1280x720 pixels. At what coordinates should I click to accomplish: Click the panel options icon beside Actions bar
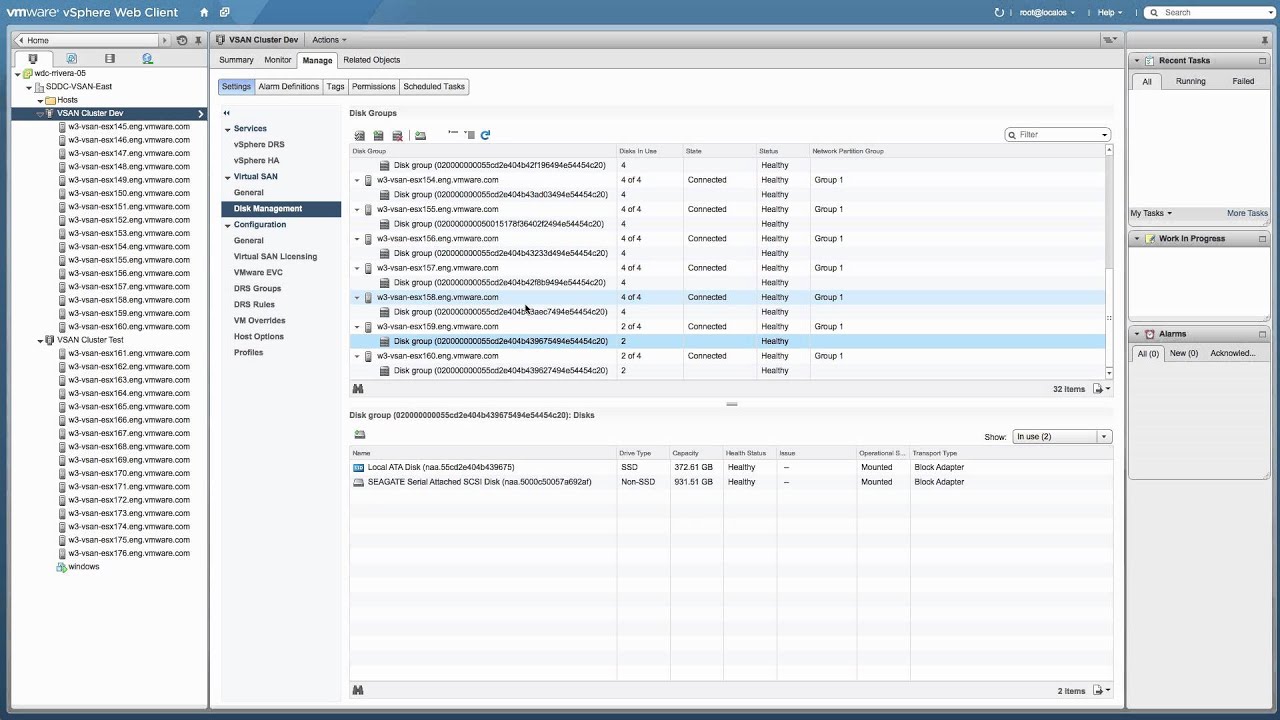[1109, 40]
